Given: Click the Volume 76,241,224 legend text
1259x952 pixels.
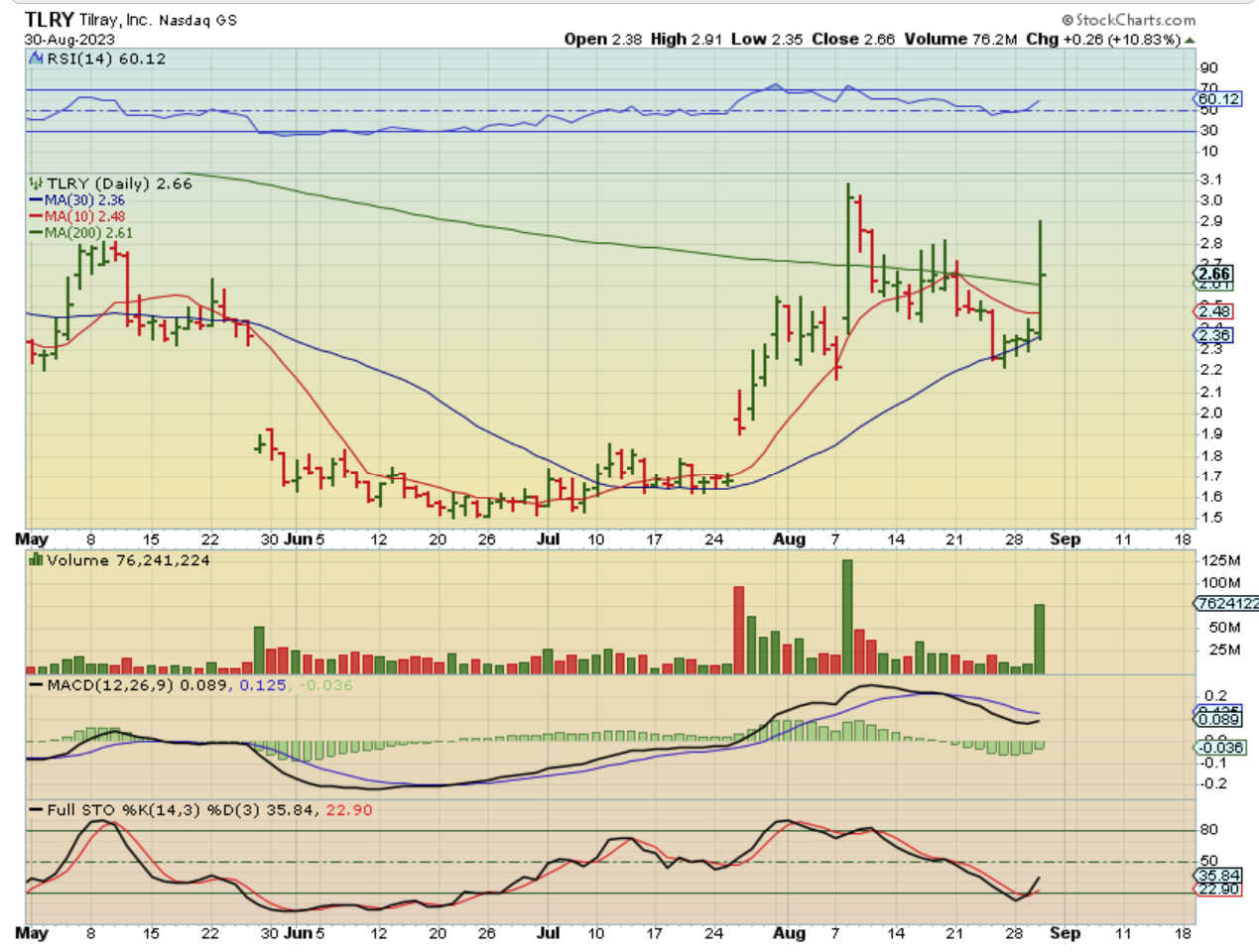Looking at the screenshot, I should pos(128,560).
